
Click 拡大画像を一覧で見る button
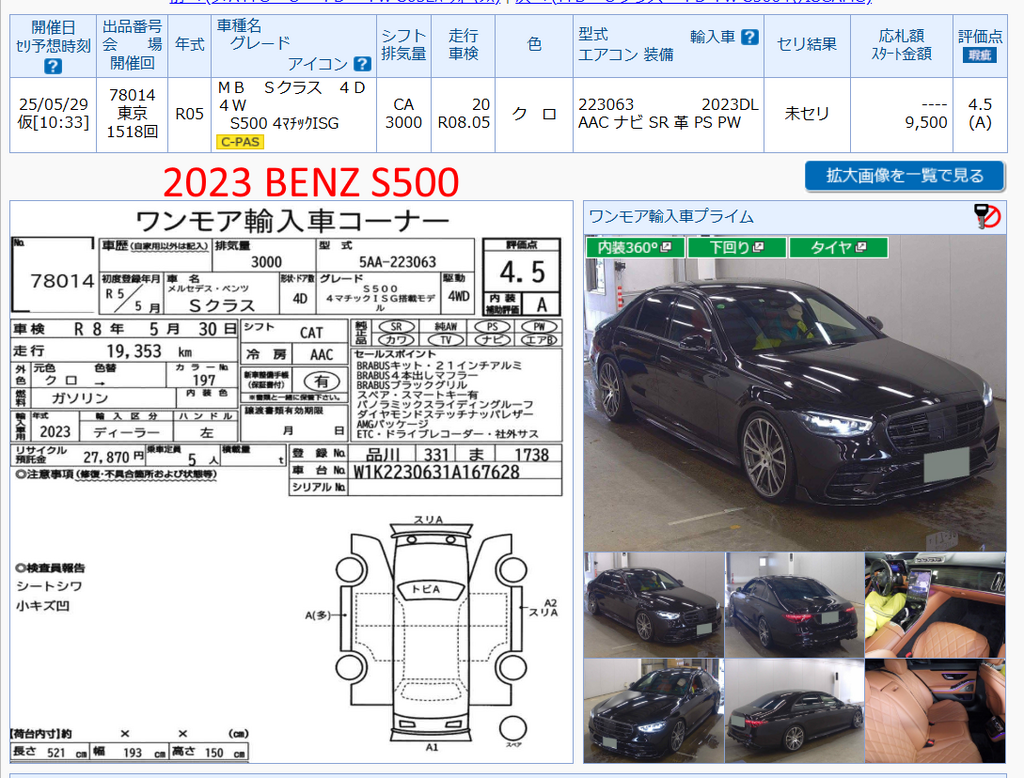(904, 176)
